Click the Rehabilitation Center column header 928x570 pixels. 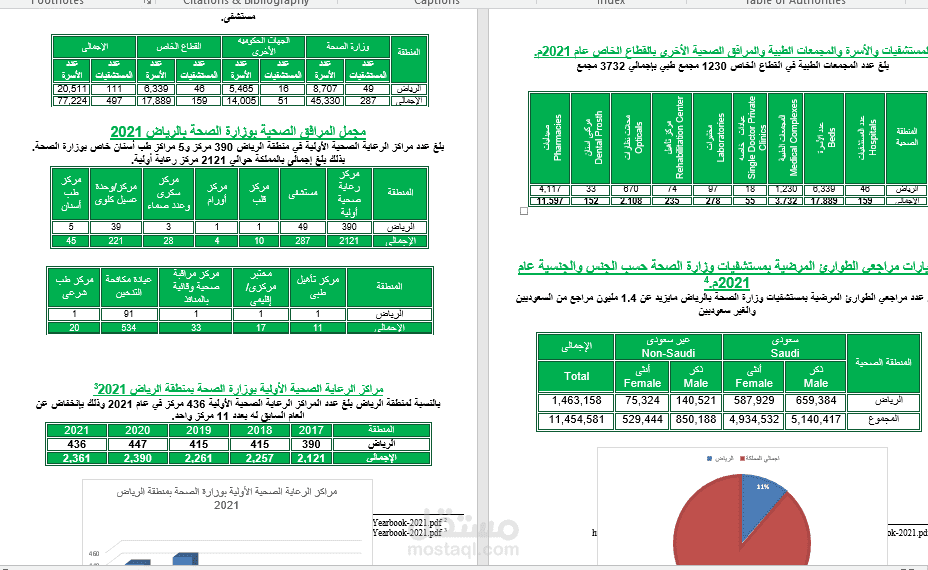672,138
